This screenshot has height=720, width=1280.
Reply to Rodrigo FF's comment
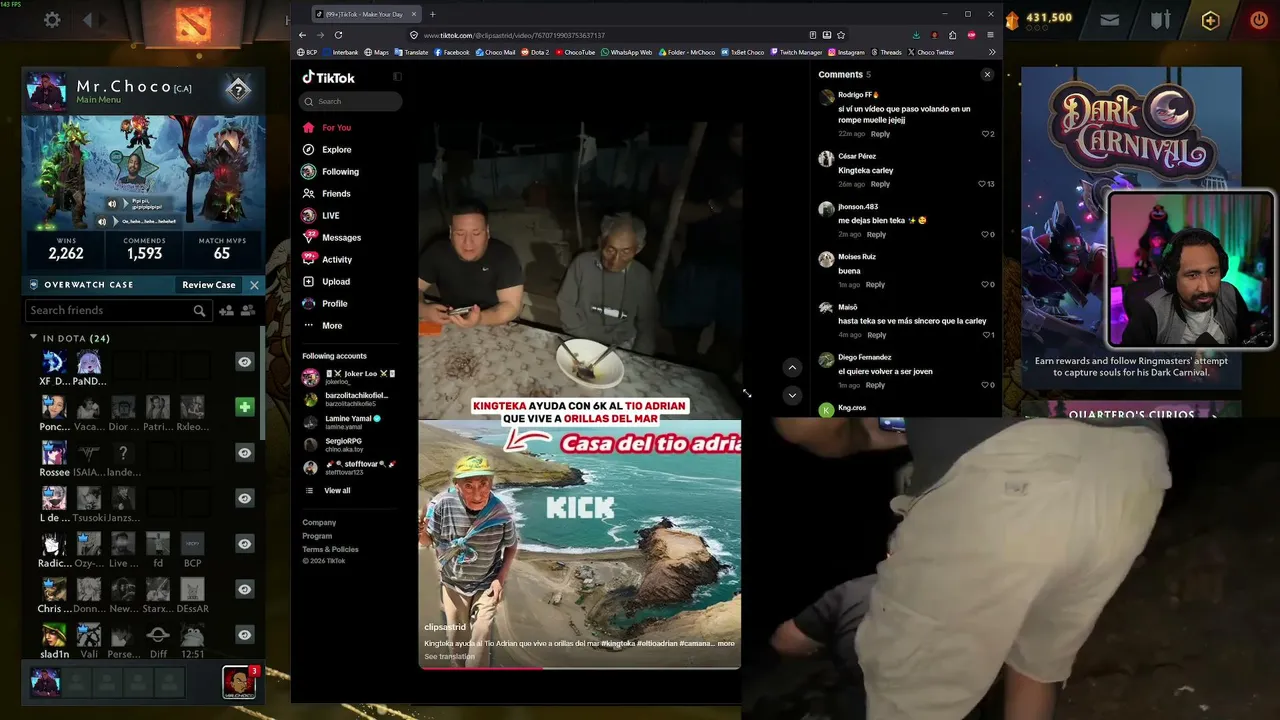tap(880, 134)
